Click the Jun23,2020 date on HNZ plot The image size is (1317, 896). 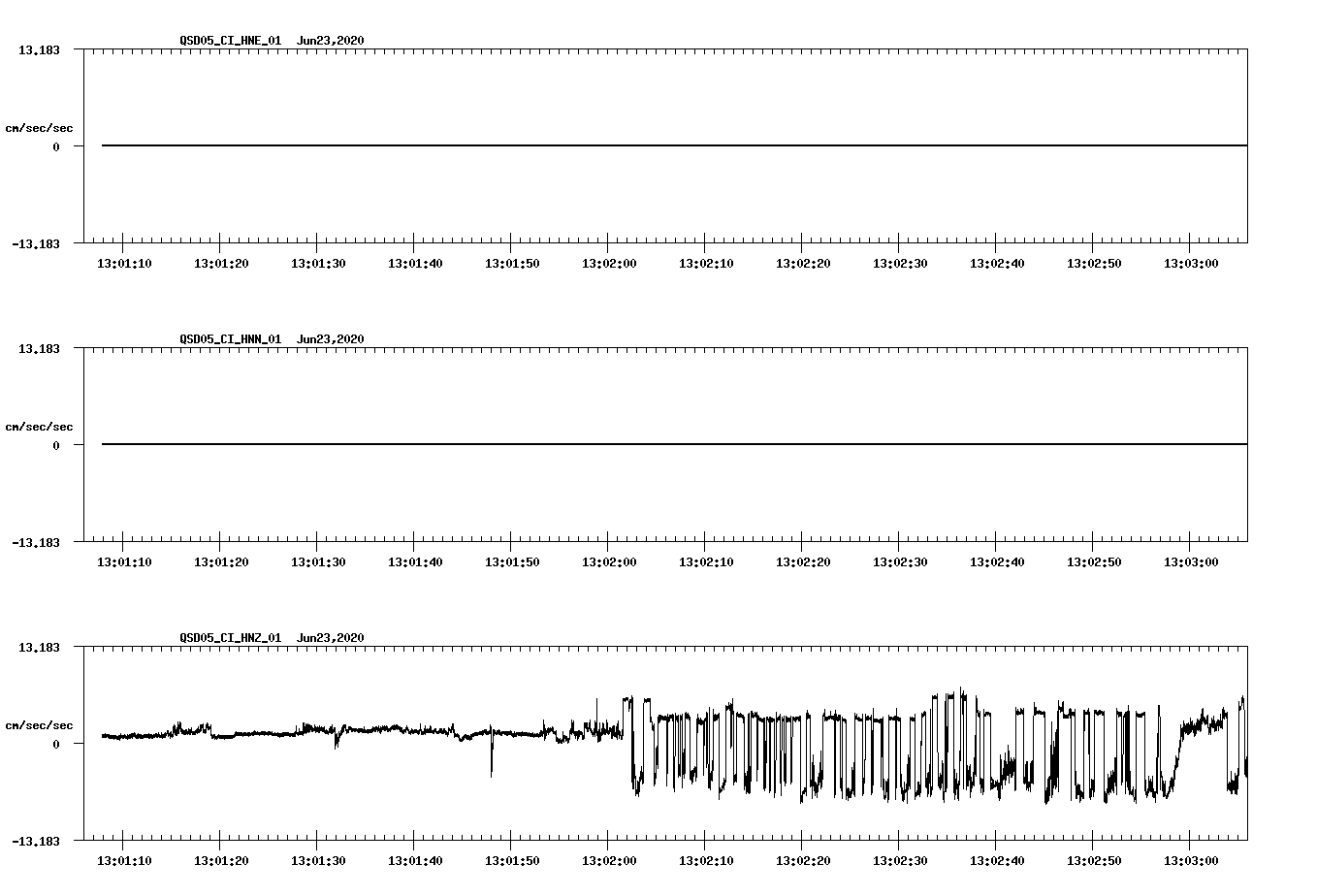coord(331,638)
